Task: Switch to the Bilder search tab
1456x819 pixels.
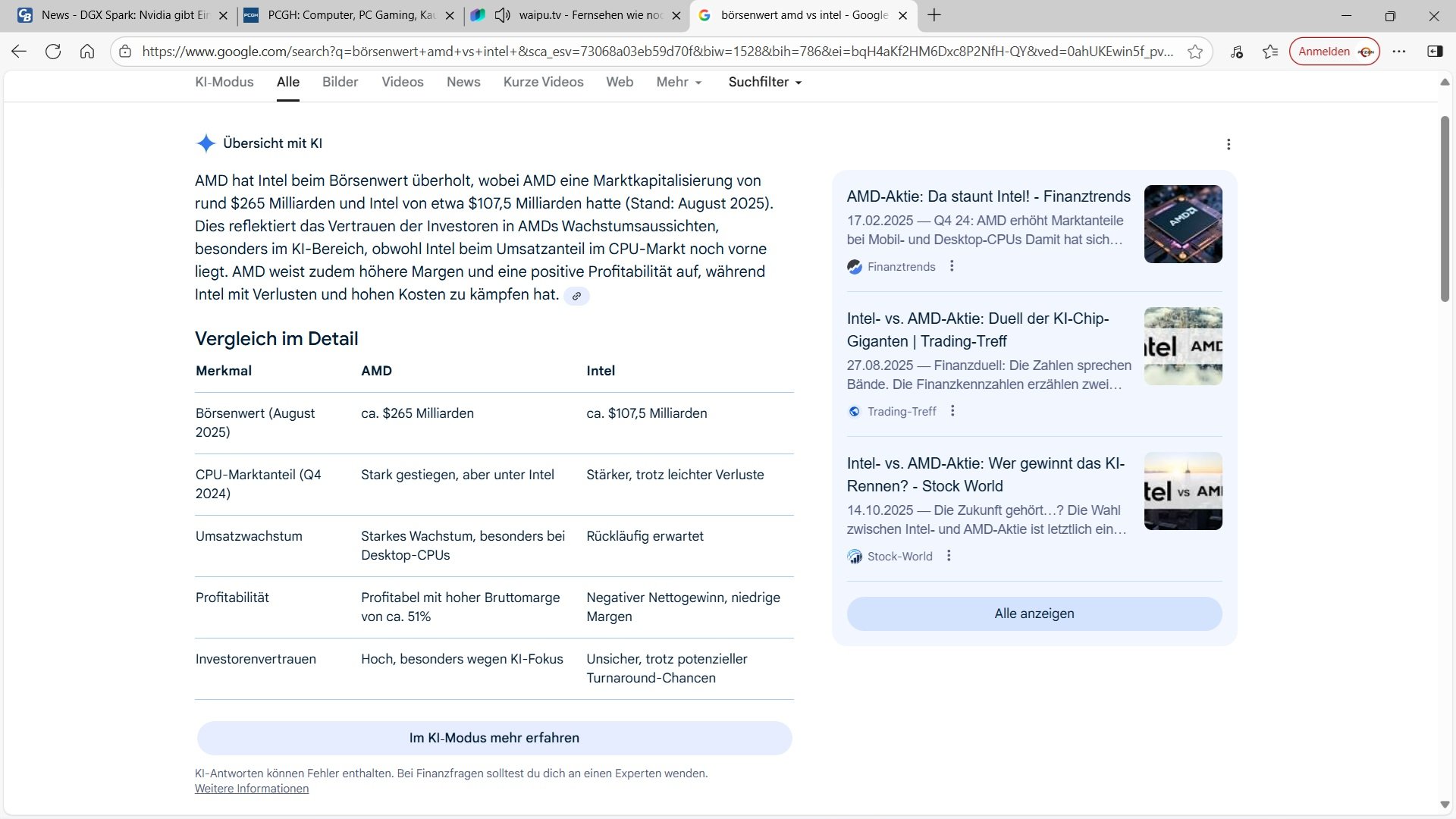Action: point(340,82)
